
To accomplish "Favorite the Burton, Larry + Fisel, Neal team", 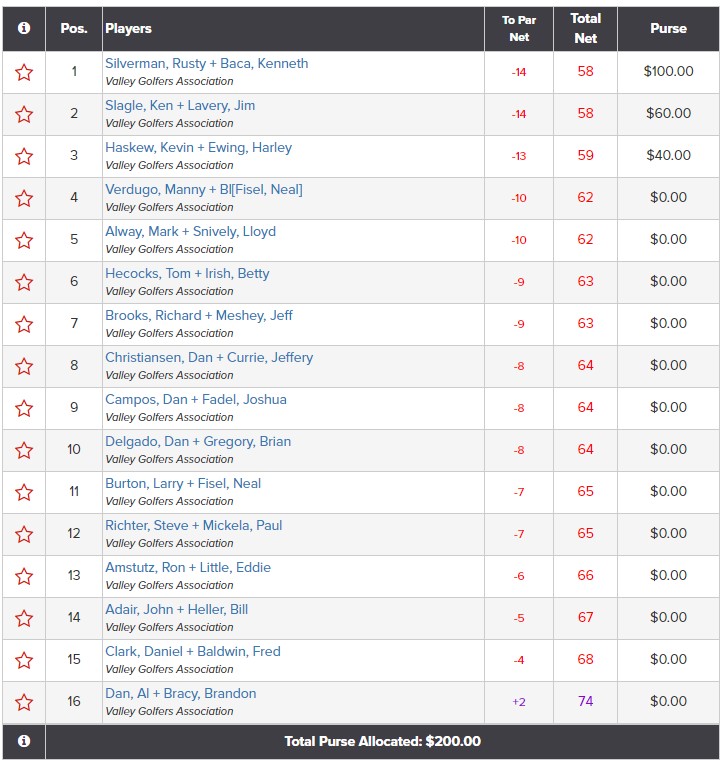I will click(24, 493).
